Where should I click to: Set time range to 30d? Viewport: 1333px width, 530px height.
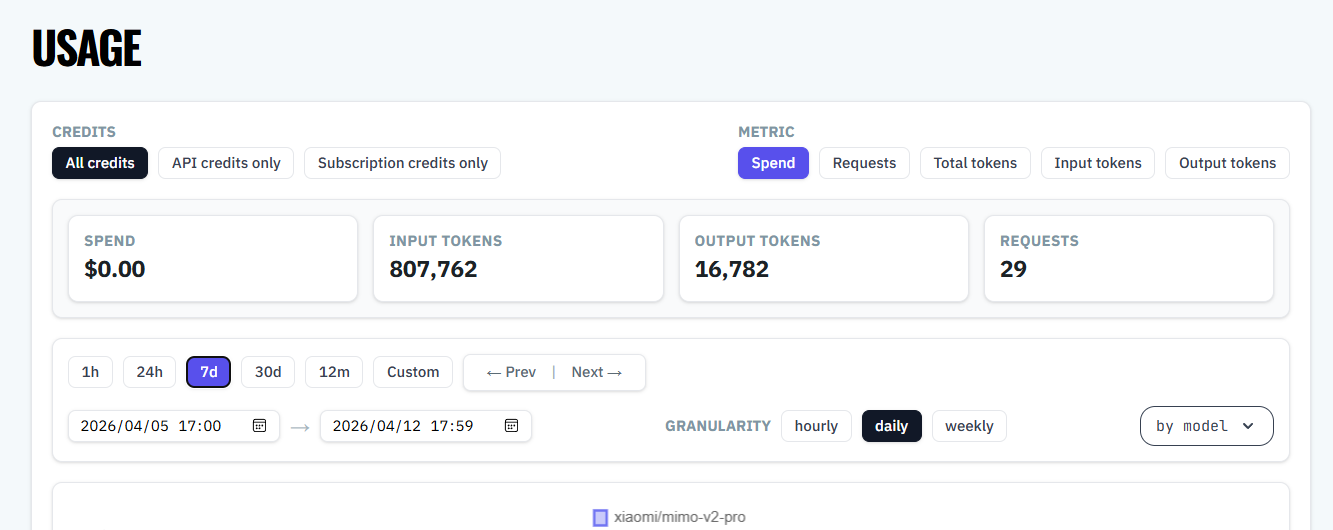(268, 372)
